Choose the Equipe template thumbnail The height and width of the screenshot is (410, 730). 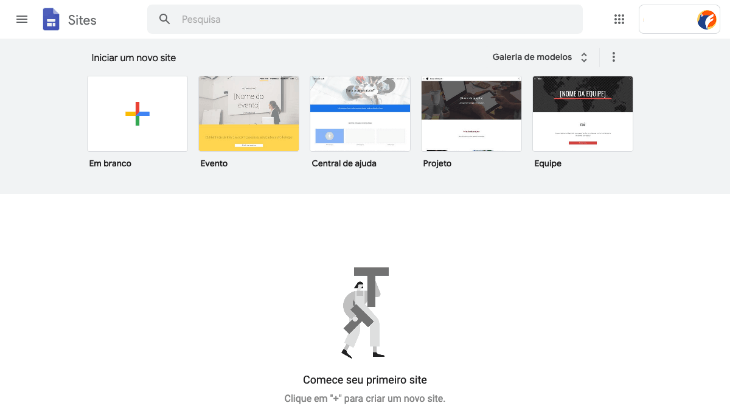(582, 114)
